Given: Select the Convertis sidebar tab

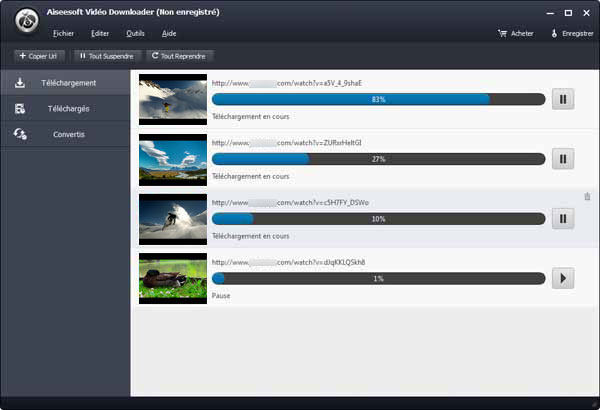Looking at the screenshot, I should coord(65,134).
